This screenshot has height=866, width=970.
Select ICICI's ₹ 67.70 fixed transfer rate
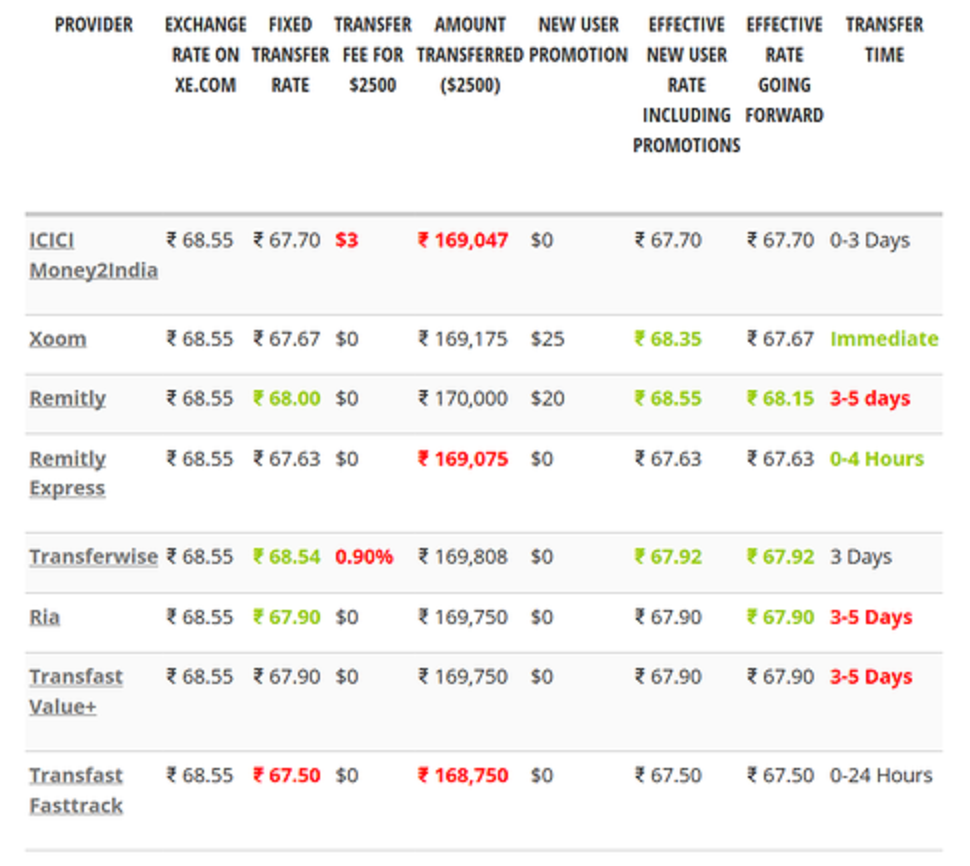pos(286,240)
